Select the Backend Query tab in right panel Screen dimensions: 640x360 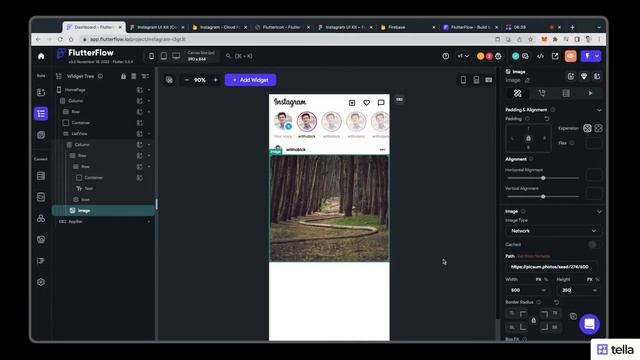coord(566,93)
